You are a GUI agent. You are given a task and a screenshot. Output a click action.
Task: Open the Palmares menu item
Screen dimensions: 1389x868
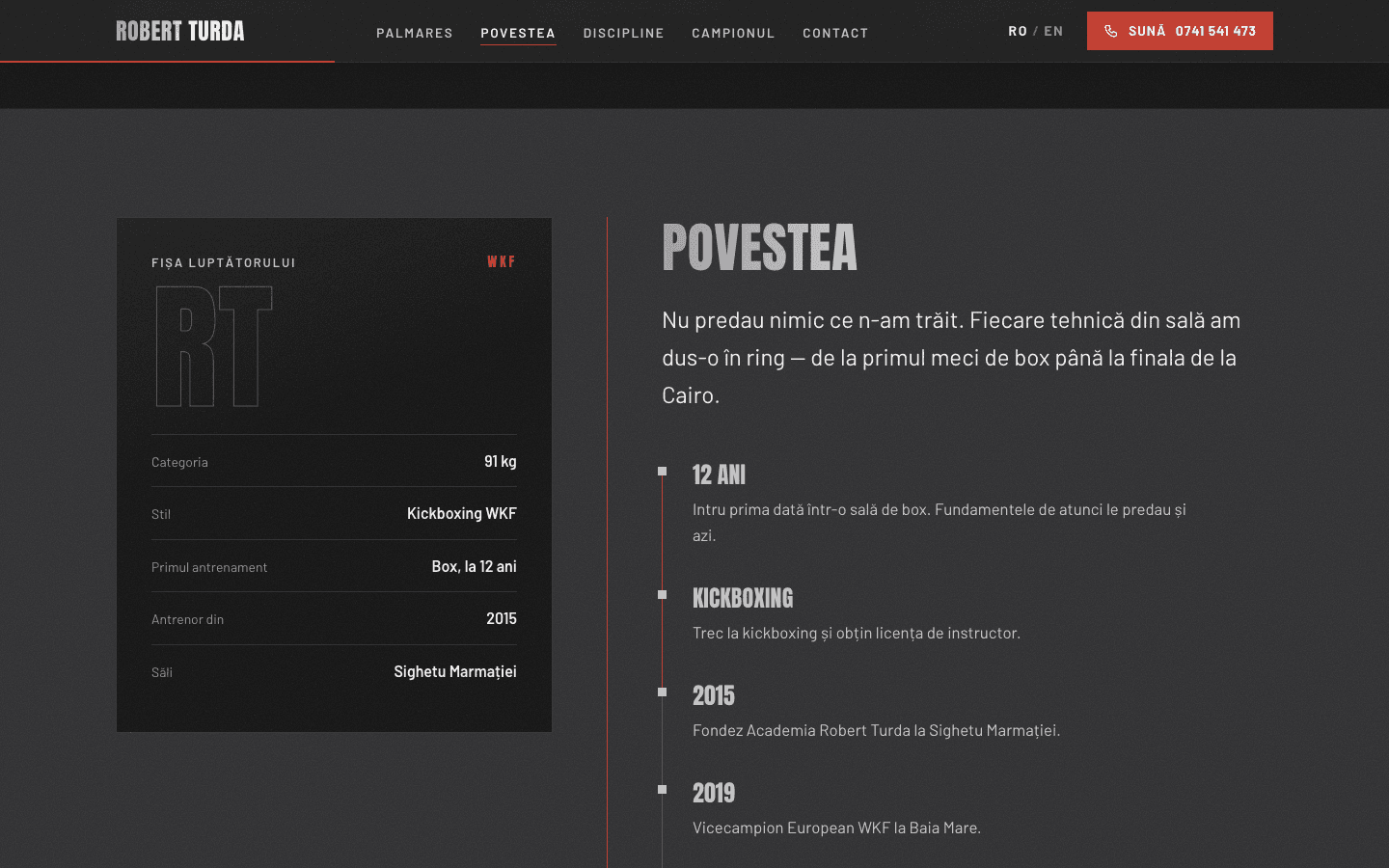(x=415, y=33)
